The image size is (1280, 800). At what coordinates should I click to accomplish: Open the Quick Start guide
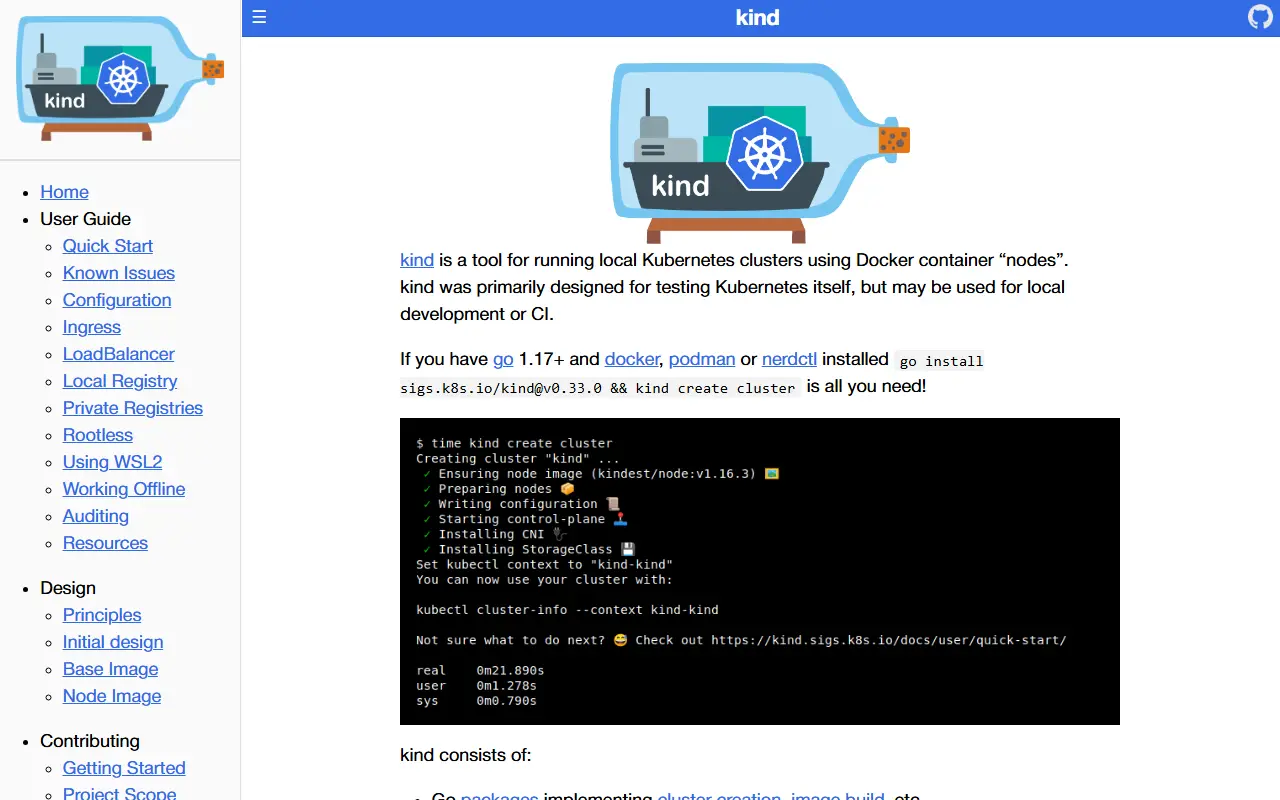tap(108, 246)
